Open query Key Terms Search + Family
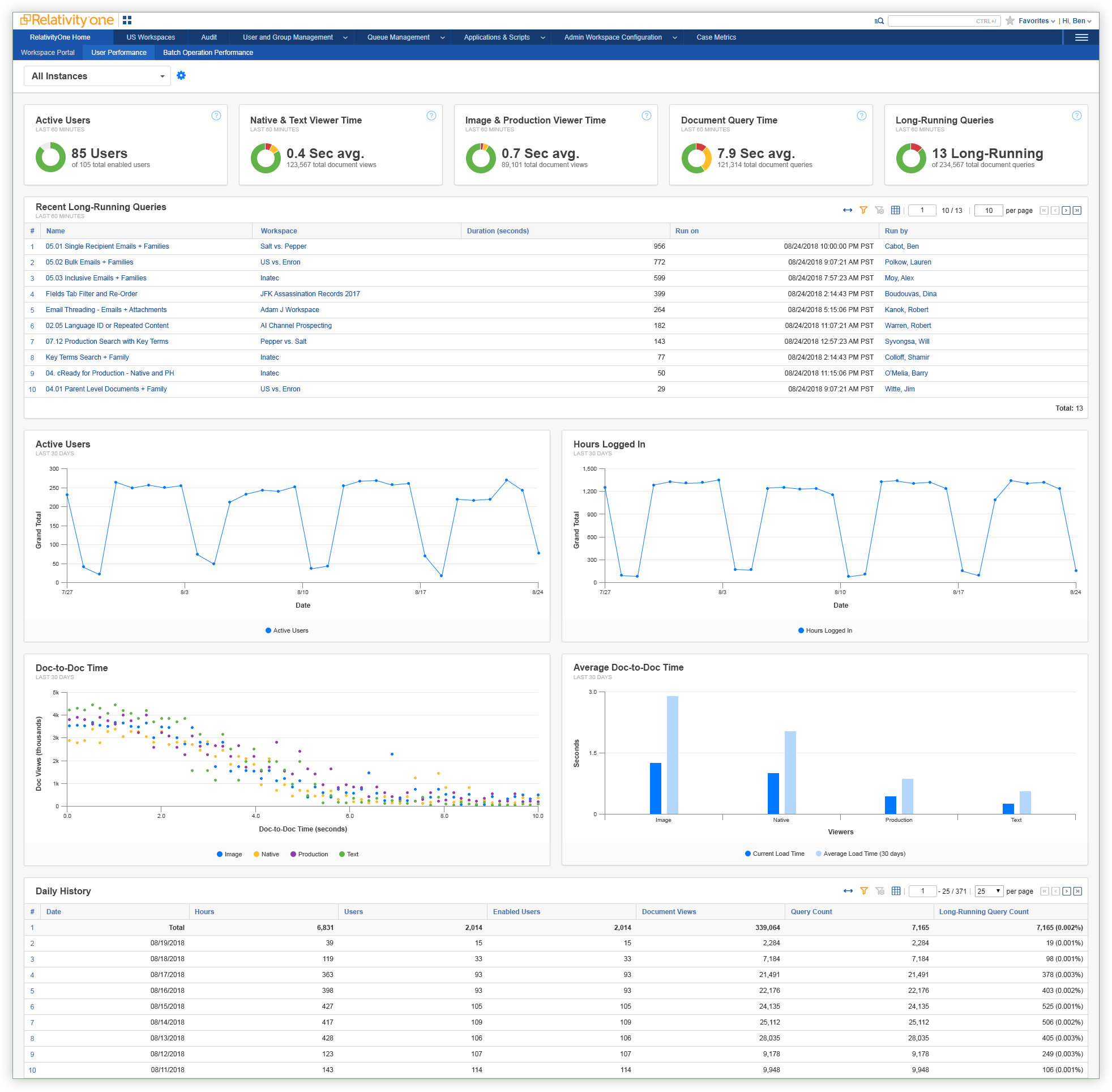Image resolution: width=1112 pixels, height=1092 pixels. pyautogui.click(x=87, y=357)
